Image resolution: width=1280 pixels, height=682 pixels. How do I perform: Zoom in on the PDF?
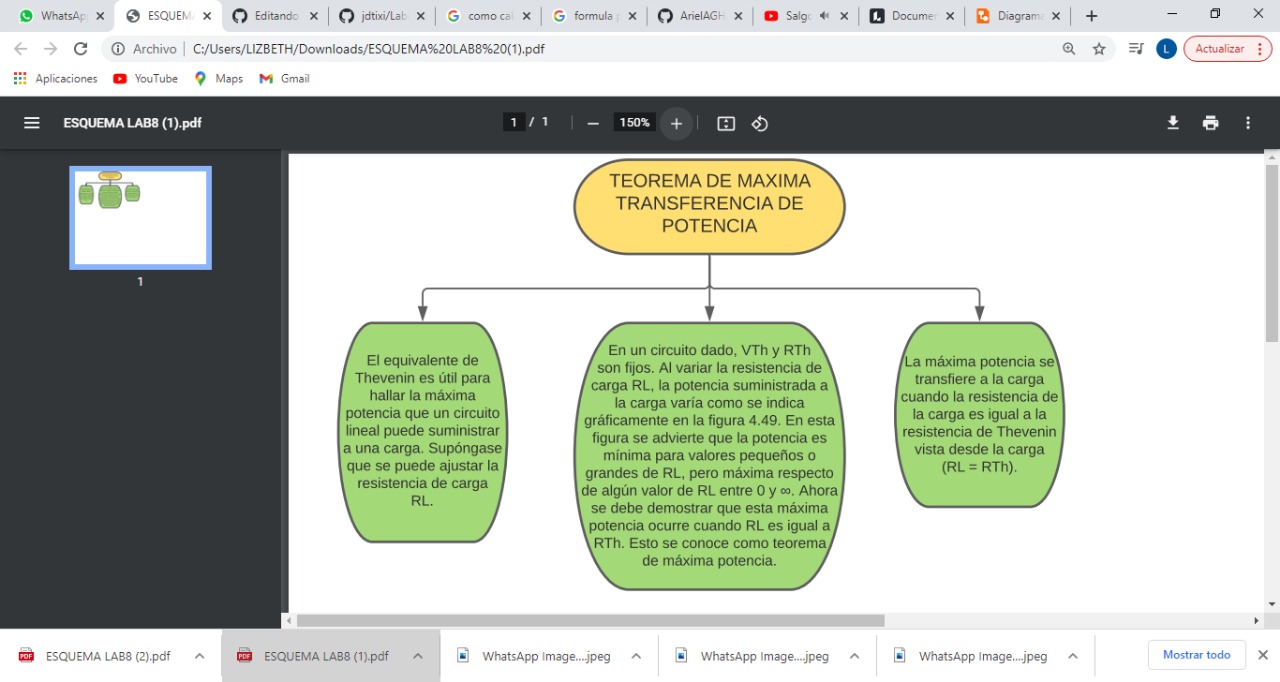(676, 123)
